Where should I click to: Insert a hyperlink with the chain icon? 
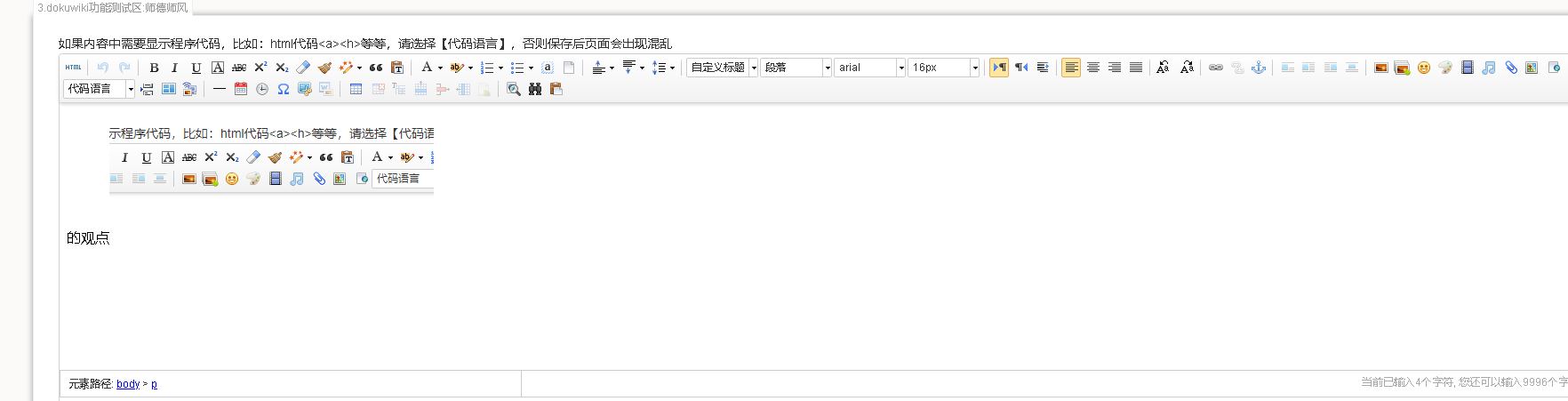pyautogui.click(x=1215, y=68)
